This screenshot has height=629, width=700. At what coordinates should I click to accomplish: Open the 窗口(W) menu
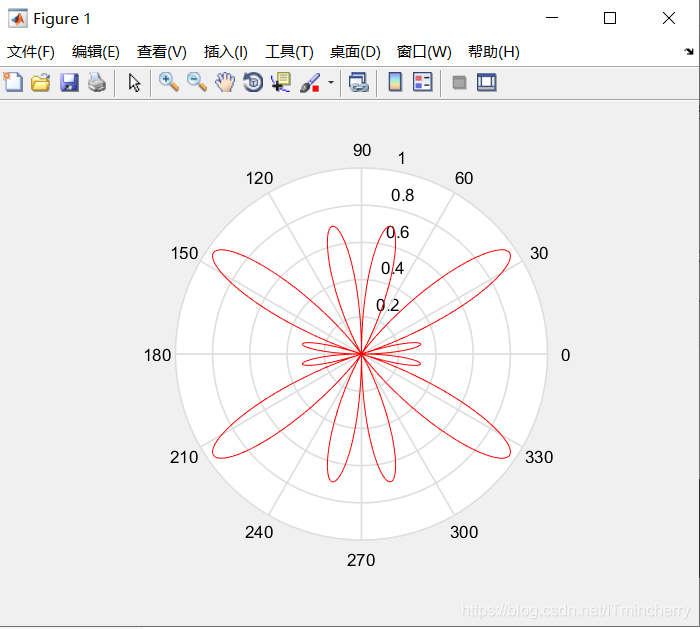pos(424,52)
